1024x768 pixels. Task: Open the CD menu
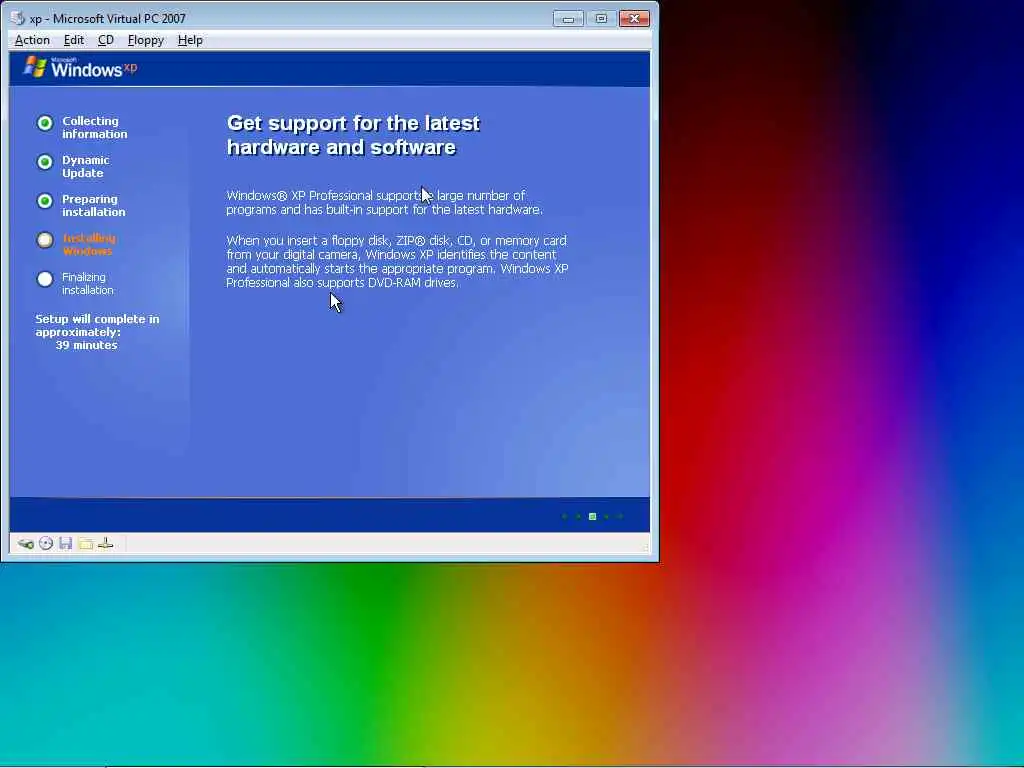pyautogui.click(x=106, y=40)
